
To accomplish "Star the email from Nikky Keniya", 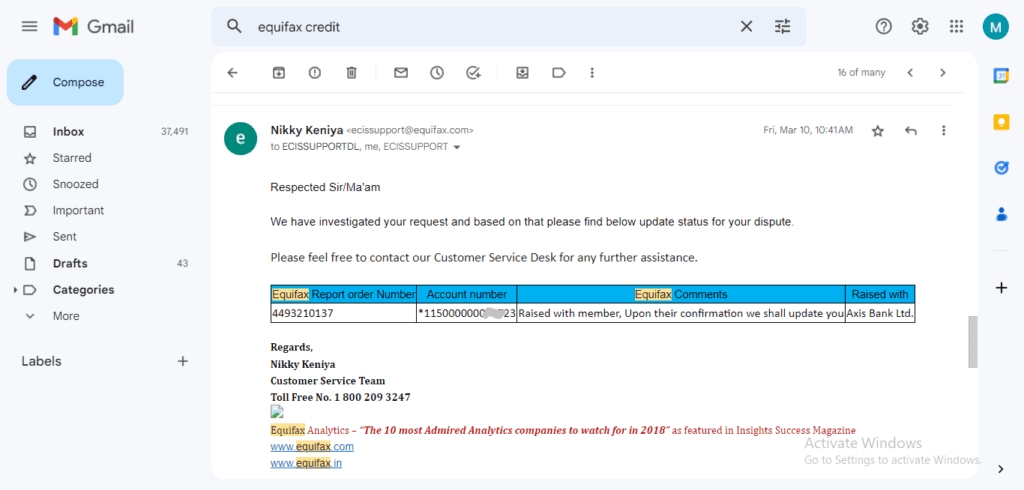I will tap(878, 131).
